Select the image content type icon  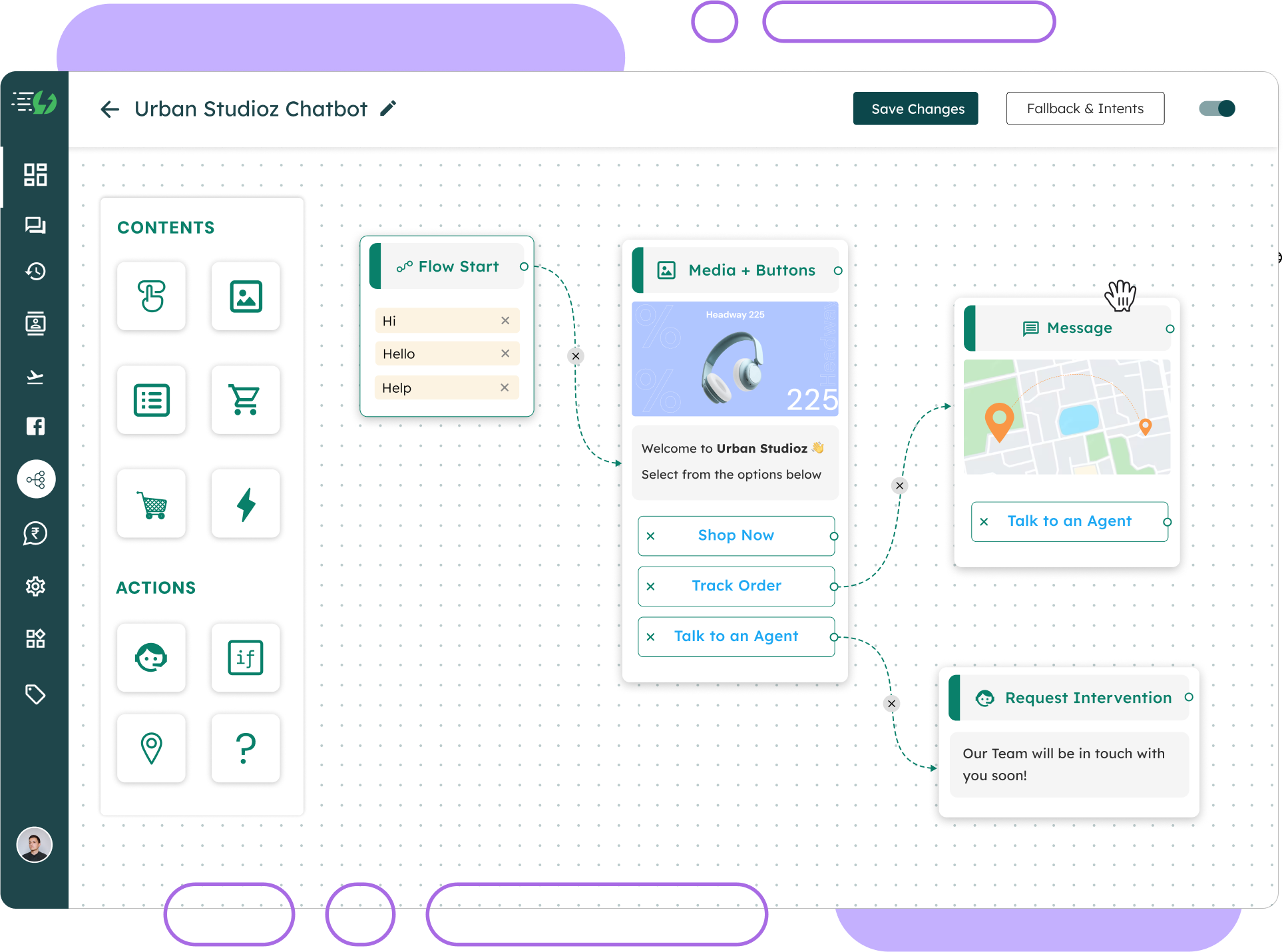coord(245,297)
